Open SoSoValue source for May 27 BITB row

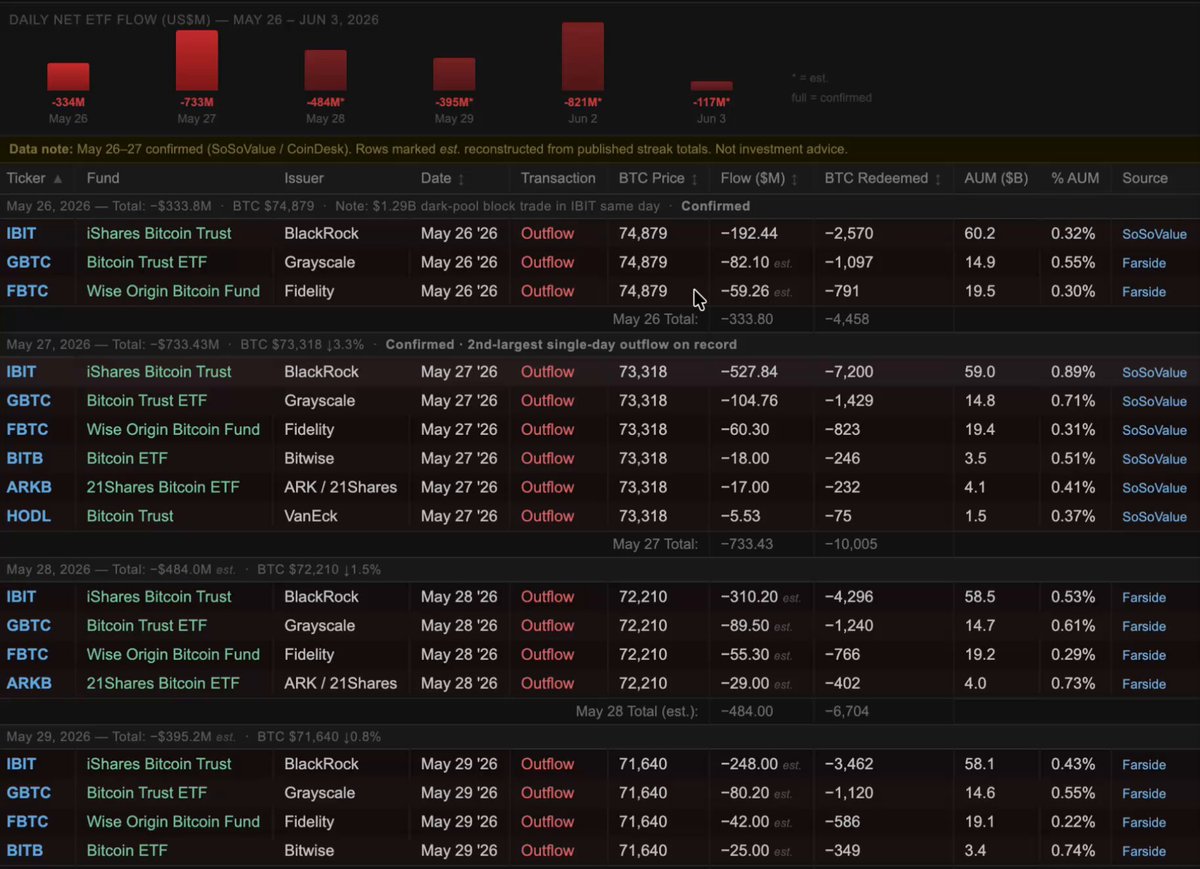pyautogui.click(x=1154, y=459)
